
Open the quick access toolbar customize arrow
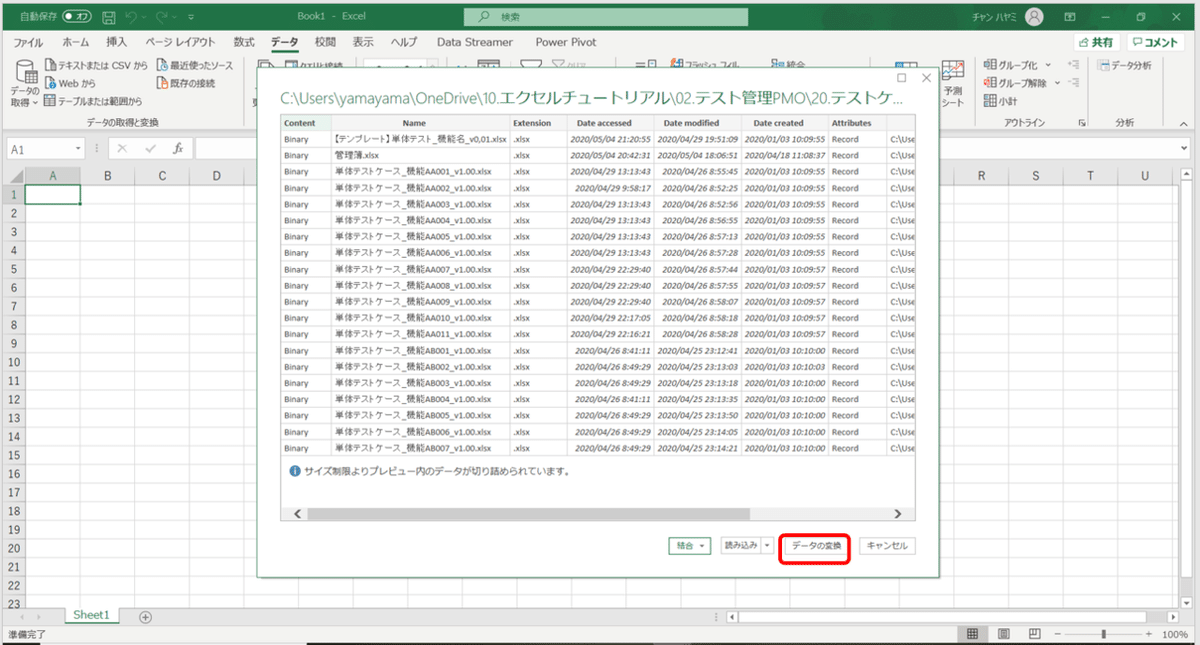pyautogui.click(x=192, y=18)
